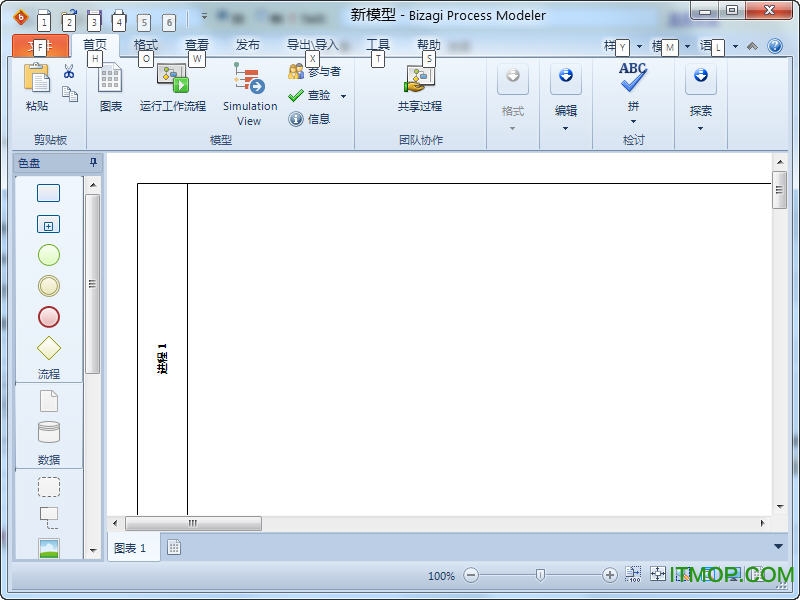Expand the 编辑 (Edit) group
This screenshot has width=800, height=600.
565,98
